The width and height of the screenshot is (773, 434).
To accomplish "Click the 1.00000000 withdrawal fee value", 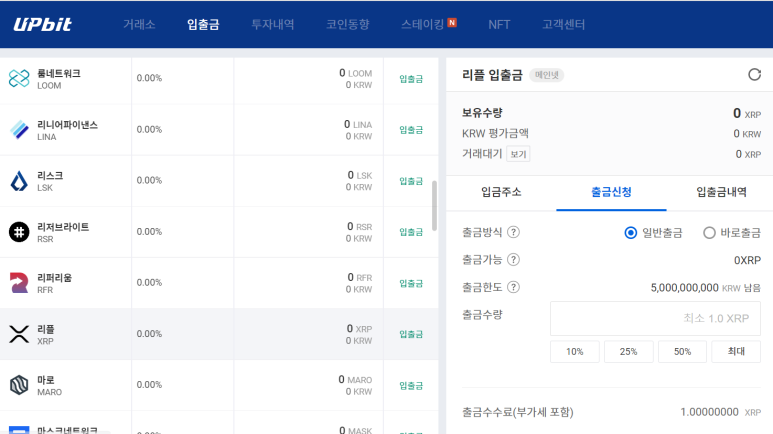I will tap(709, 412).
